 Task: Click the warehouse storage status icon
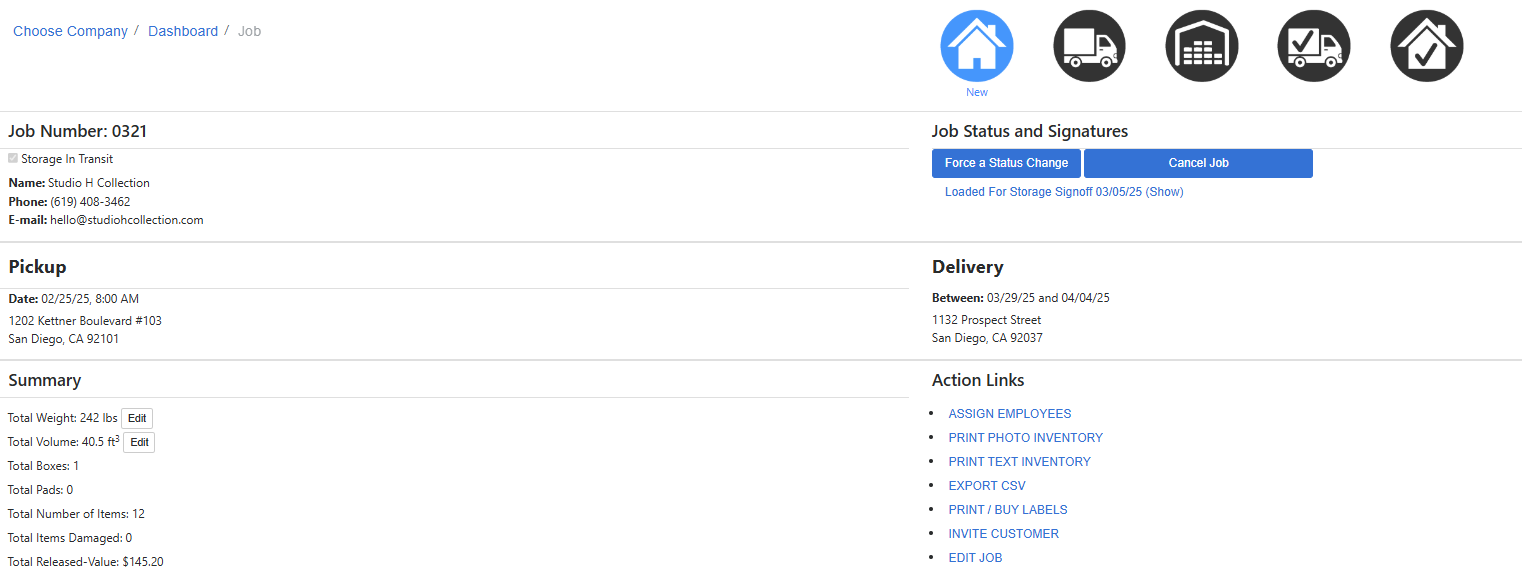(x=1201, y=46)
